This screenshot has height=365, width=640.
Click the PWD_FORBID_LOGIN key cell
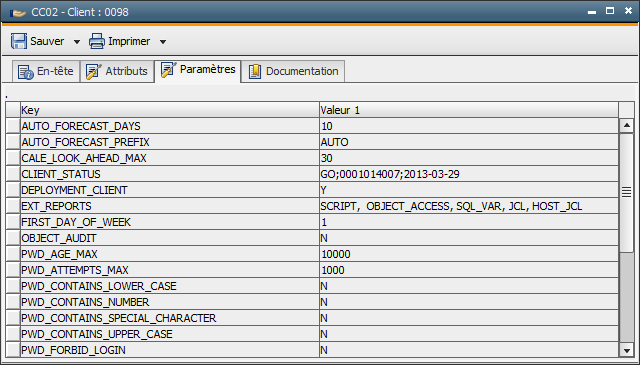click(x=170, y=350)
